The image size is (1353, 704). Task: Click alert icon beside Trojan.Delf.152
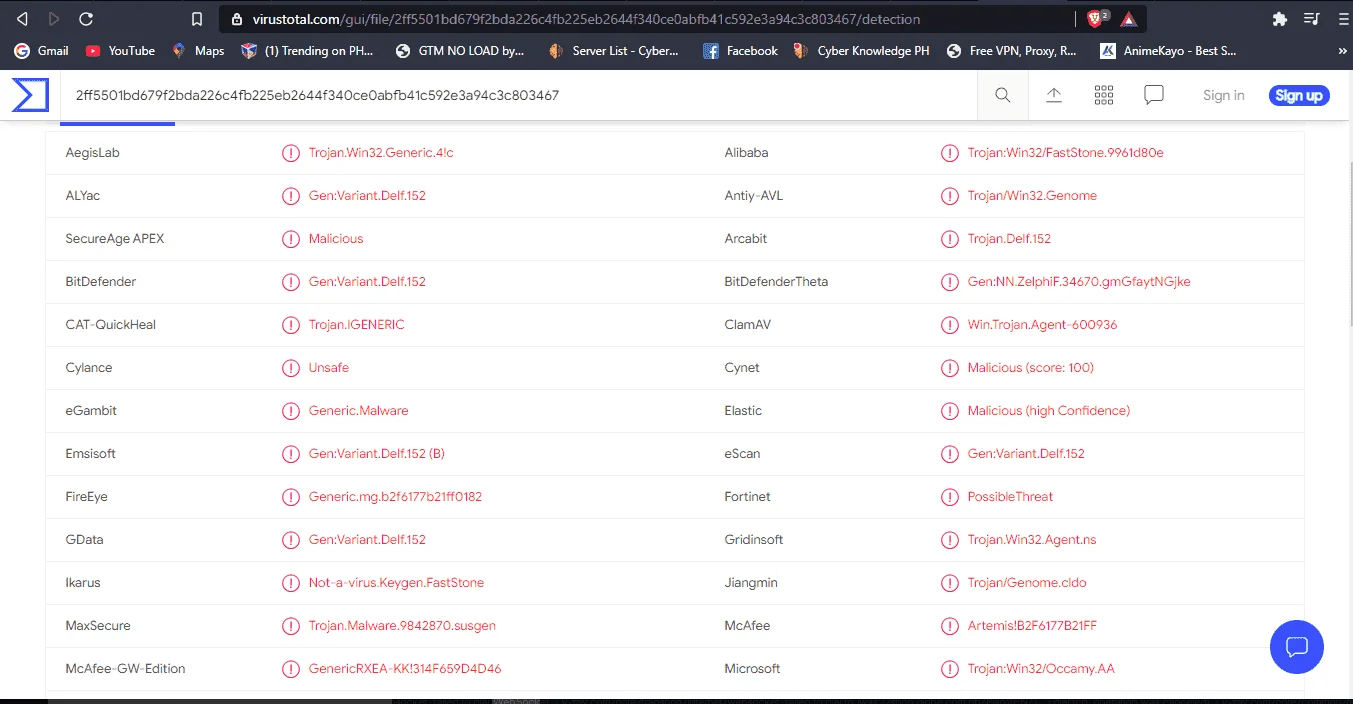tap(950, 239)
